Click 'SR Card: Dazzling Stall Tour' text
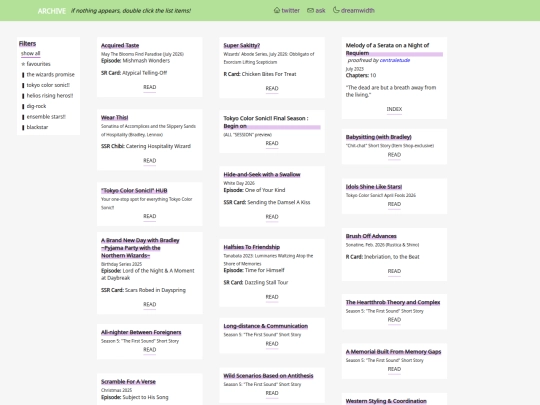Image resolution: width=540 pixels, height=405 pixels. tap(256, 282)
